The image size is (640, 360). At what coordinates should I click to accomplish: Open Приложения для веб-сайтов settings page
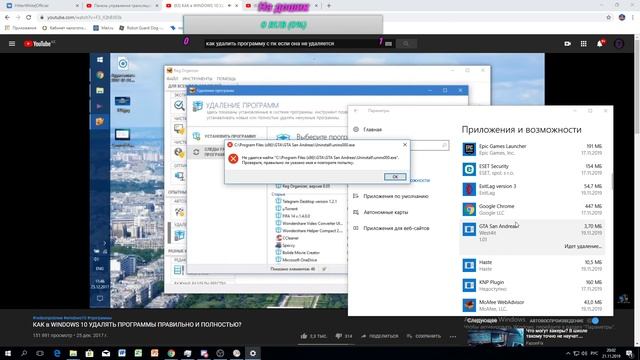tap(391, 228)
